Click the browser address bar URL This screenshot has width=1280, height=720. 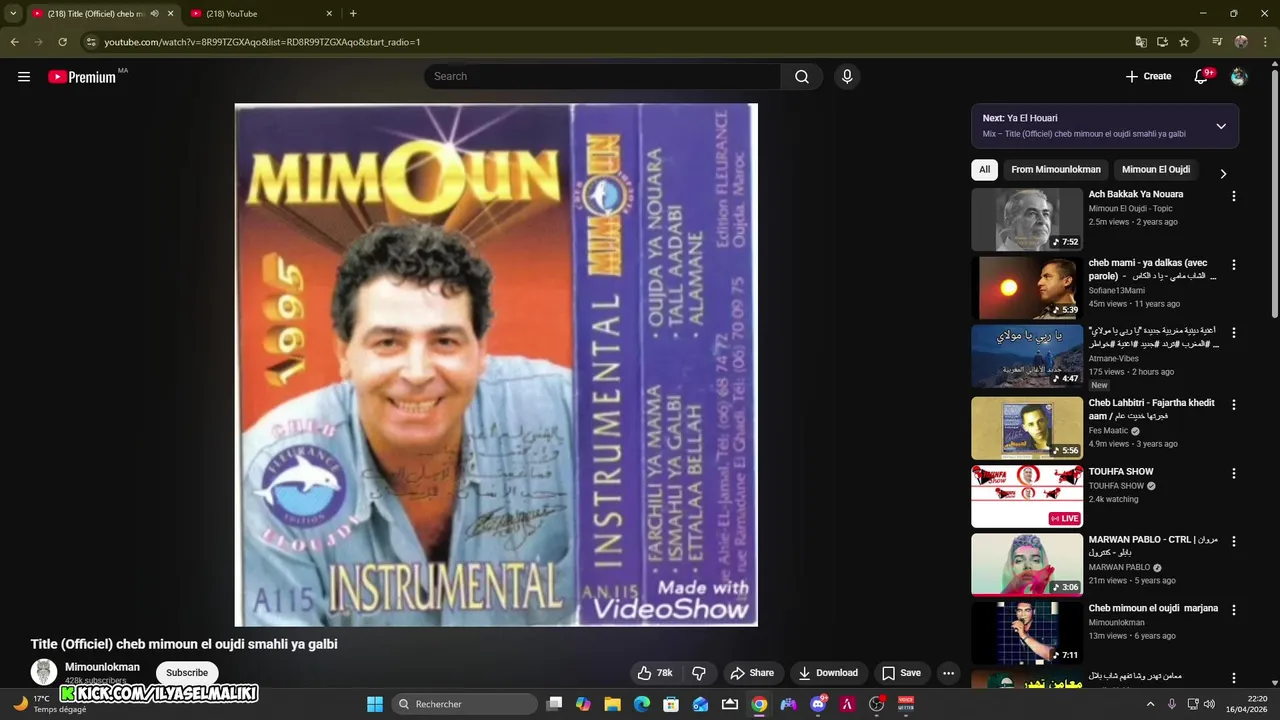coord(262,42)
